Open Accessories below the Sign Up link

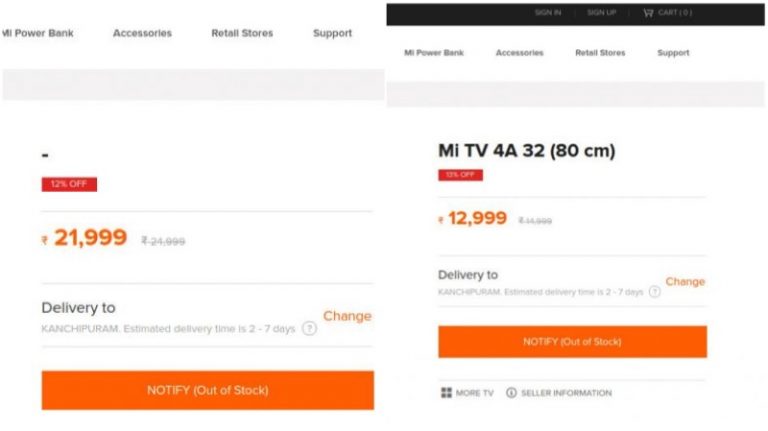pyautogui.click(x=519, y=53)
